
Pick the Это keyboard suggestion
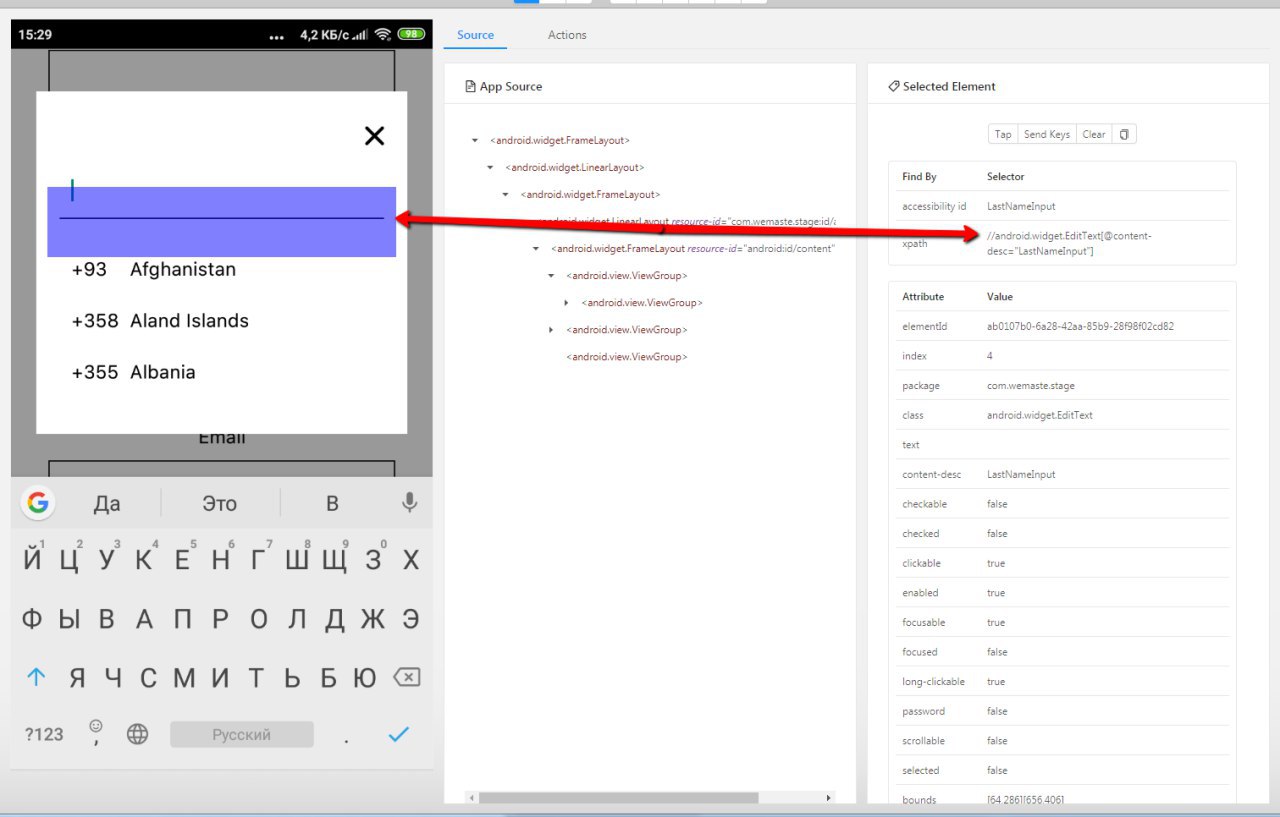click(219, 503)
